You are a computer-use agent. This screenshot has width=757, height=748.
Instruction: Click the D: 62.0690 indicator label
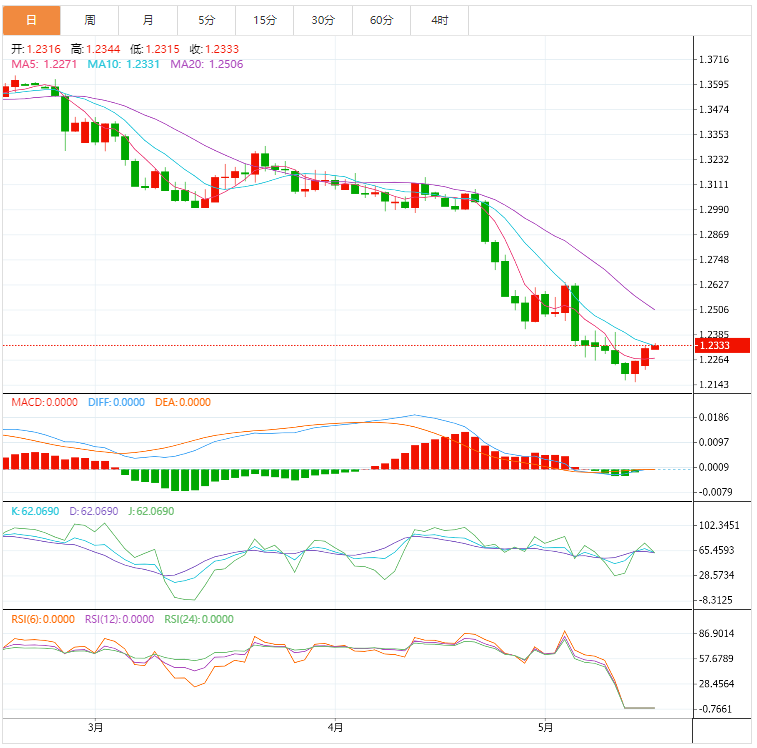(94, 511)
